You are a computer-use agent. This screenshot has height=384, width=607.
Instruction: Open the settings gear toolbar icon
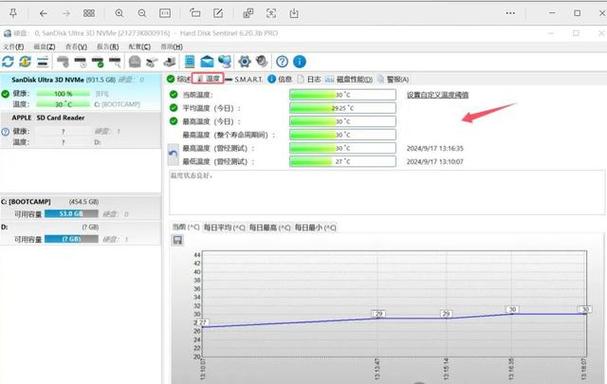coord(244,61)
